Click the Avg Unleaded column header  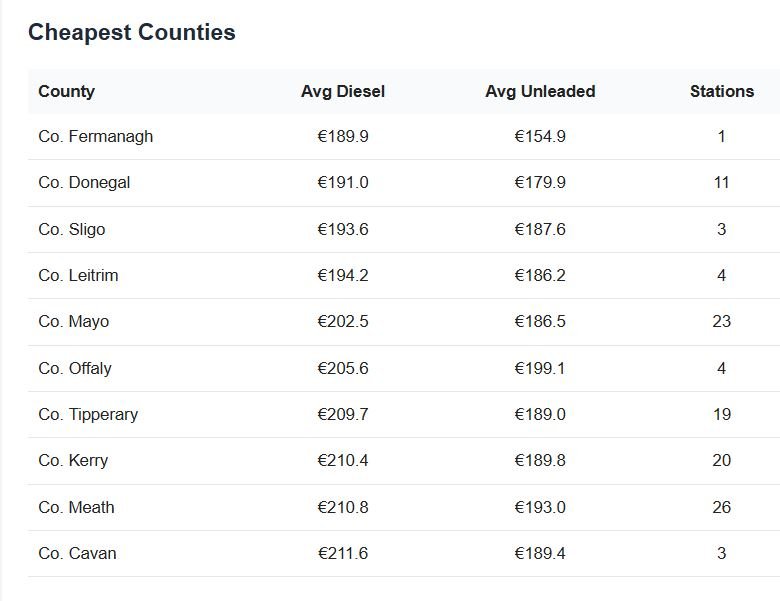(540, 91)
